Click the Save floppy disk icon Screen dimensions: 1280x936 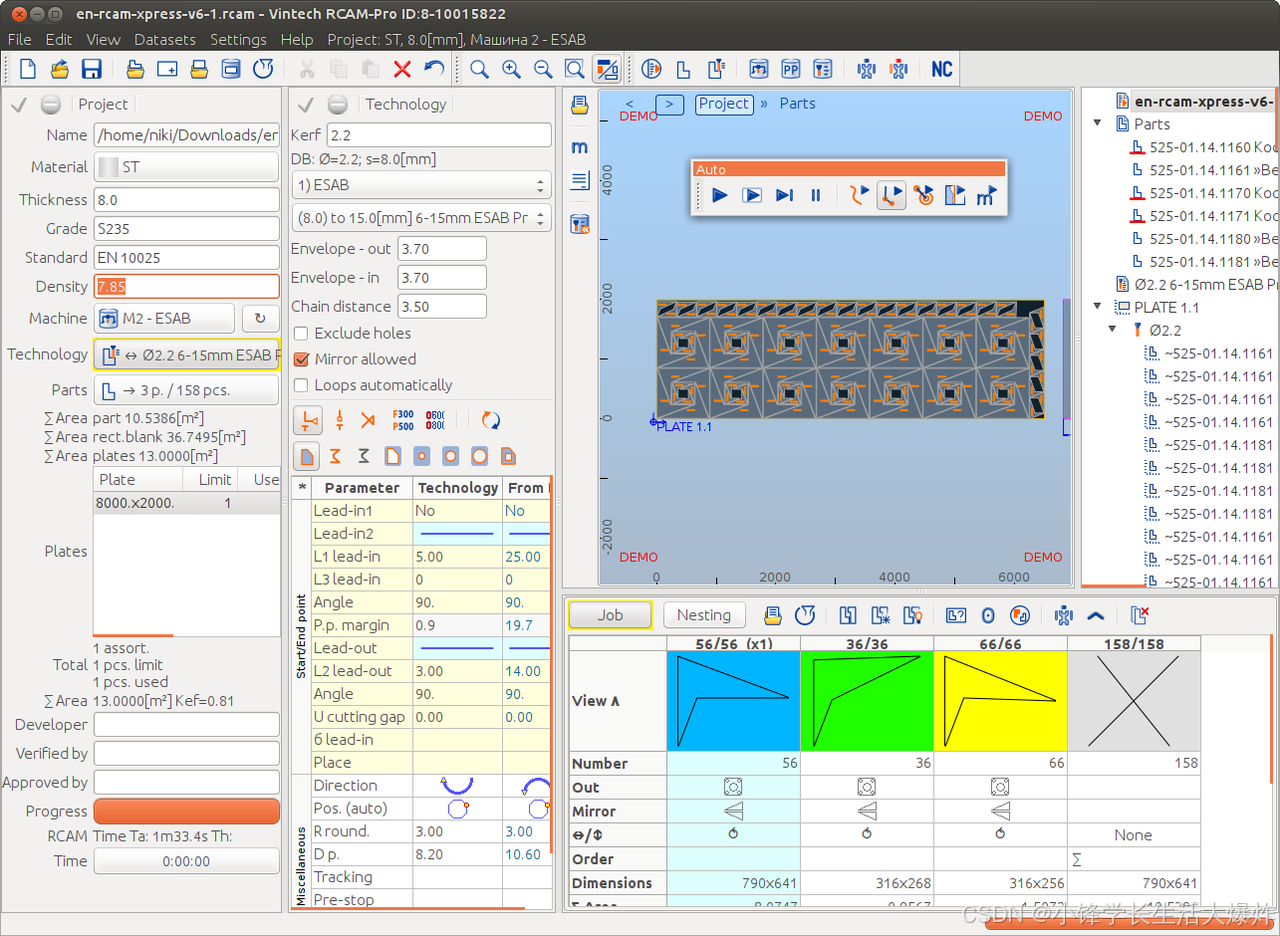tap(91, 69)
